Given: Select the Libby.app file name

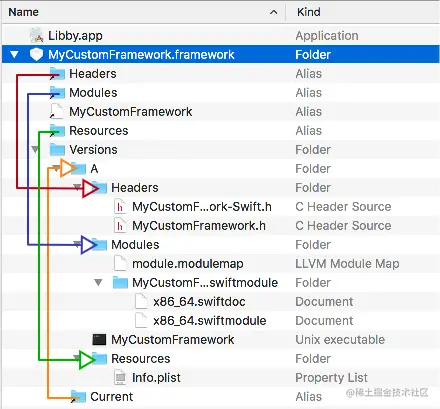Looking at the screenshot, I should pyautogui.click(x=75, y=36).
